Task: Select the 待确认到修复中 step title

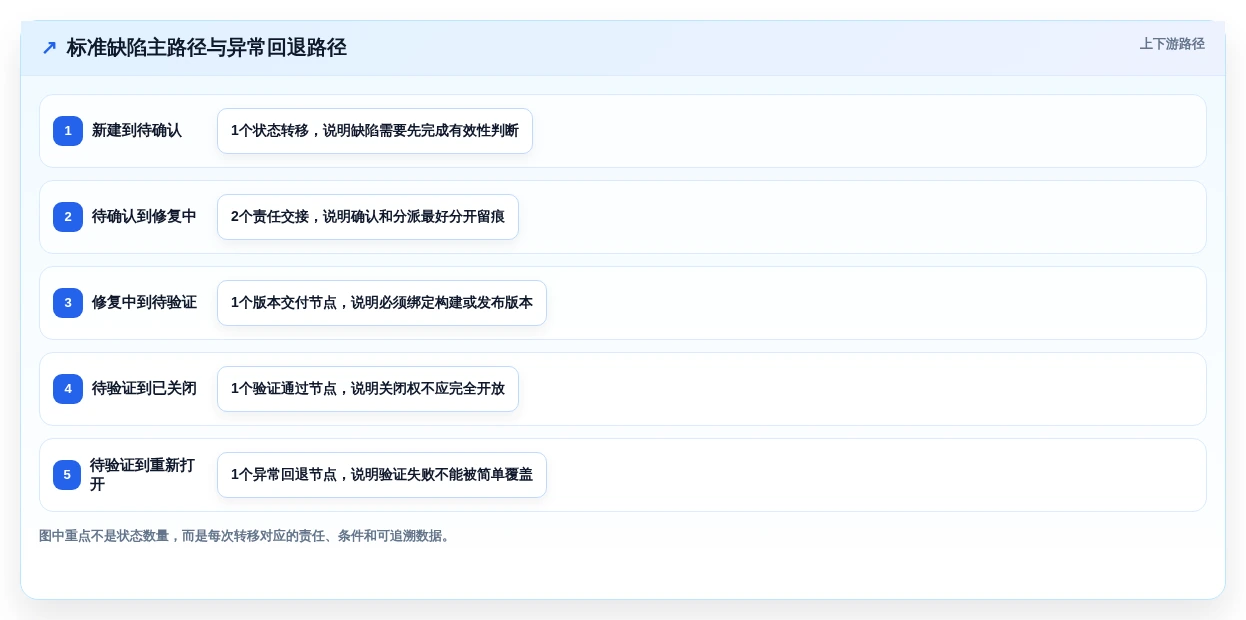Action: (x=144, y=217)
